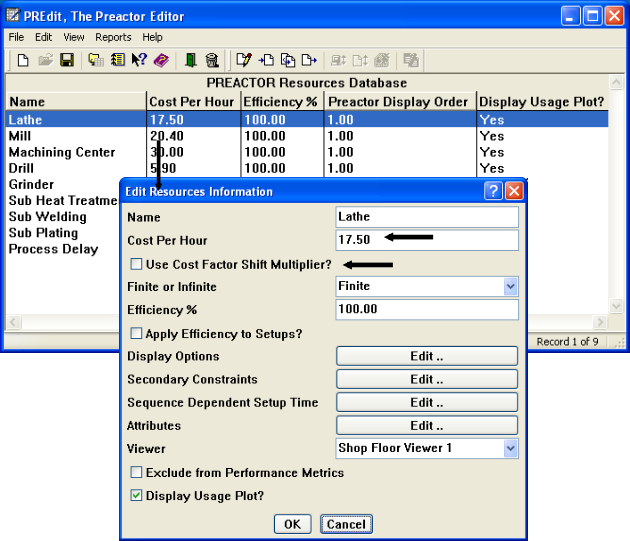Click OK in the dialog
Viewport: 630px width, 541px height.
[x=292, y=524]
